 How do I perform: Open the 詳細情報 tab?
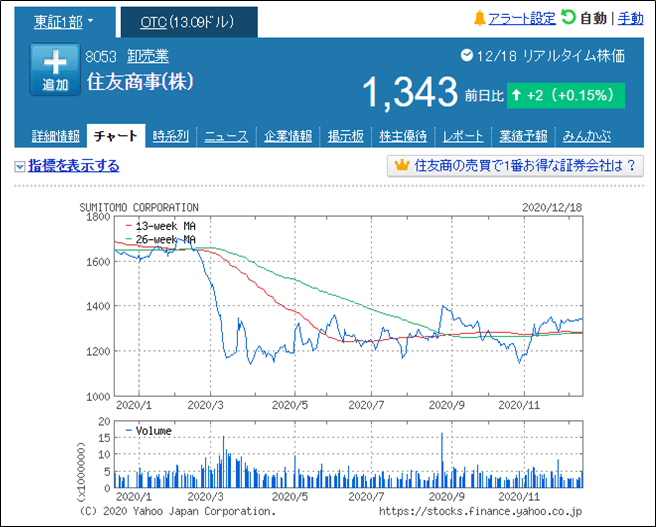coord(56,136)
